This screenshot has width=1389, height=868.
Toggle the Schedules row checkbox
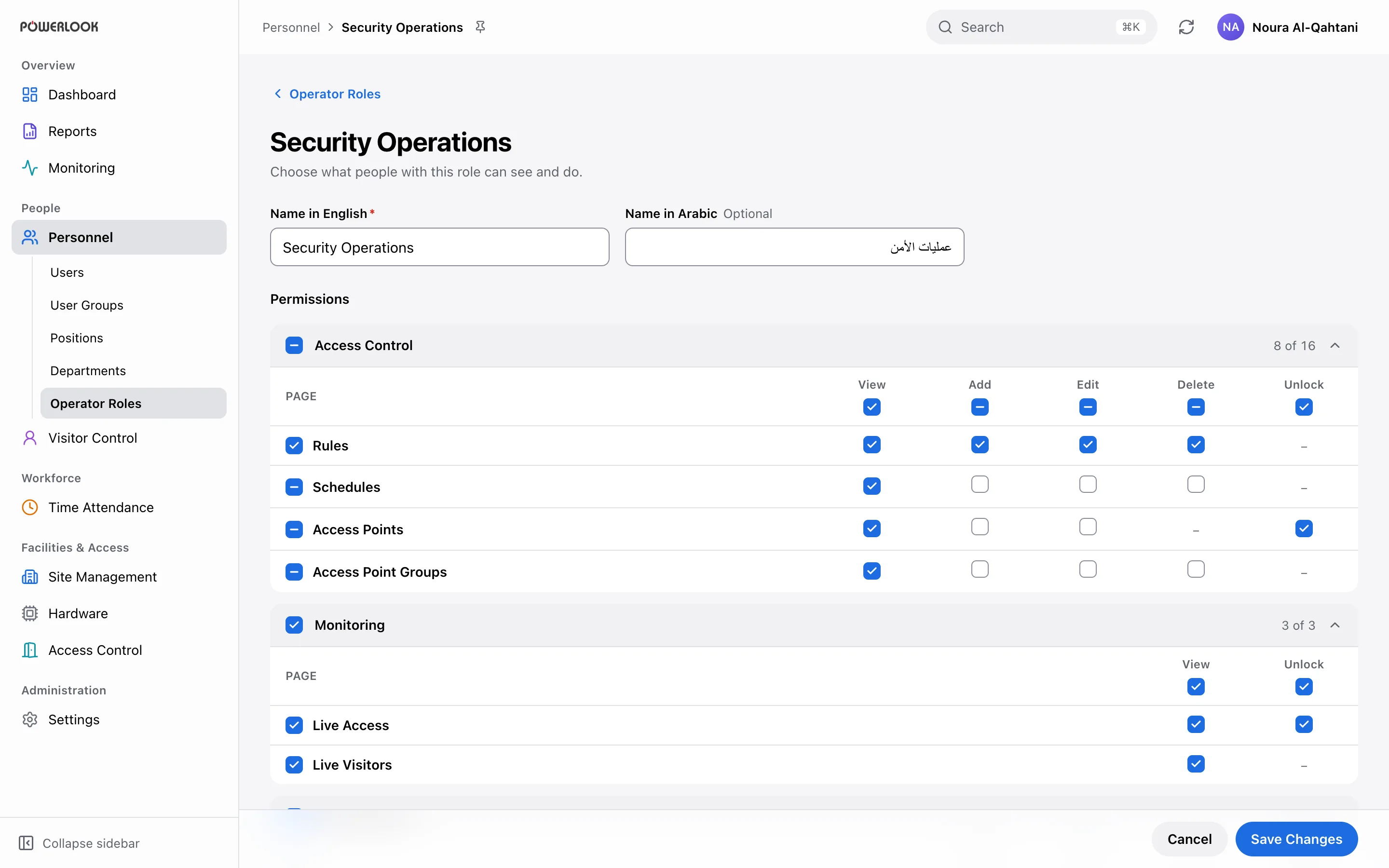click(x=295, y=487)
